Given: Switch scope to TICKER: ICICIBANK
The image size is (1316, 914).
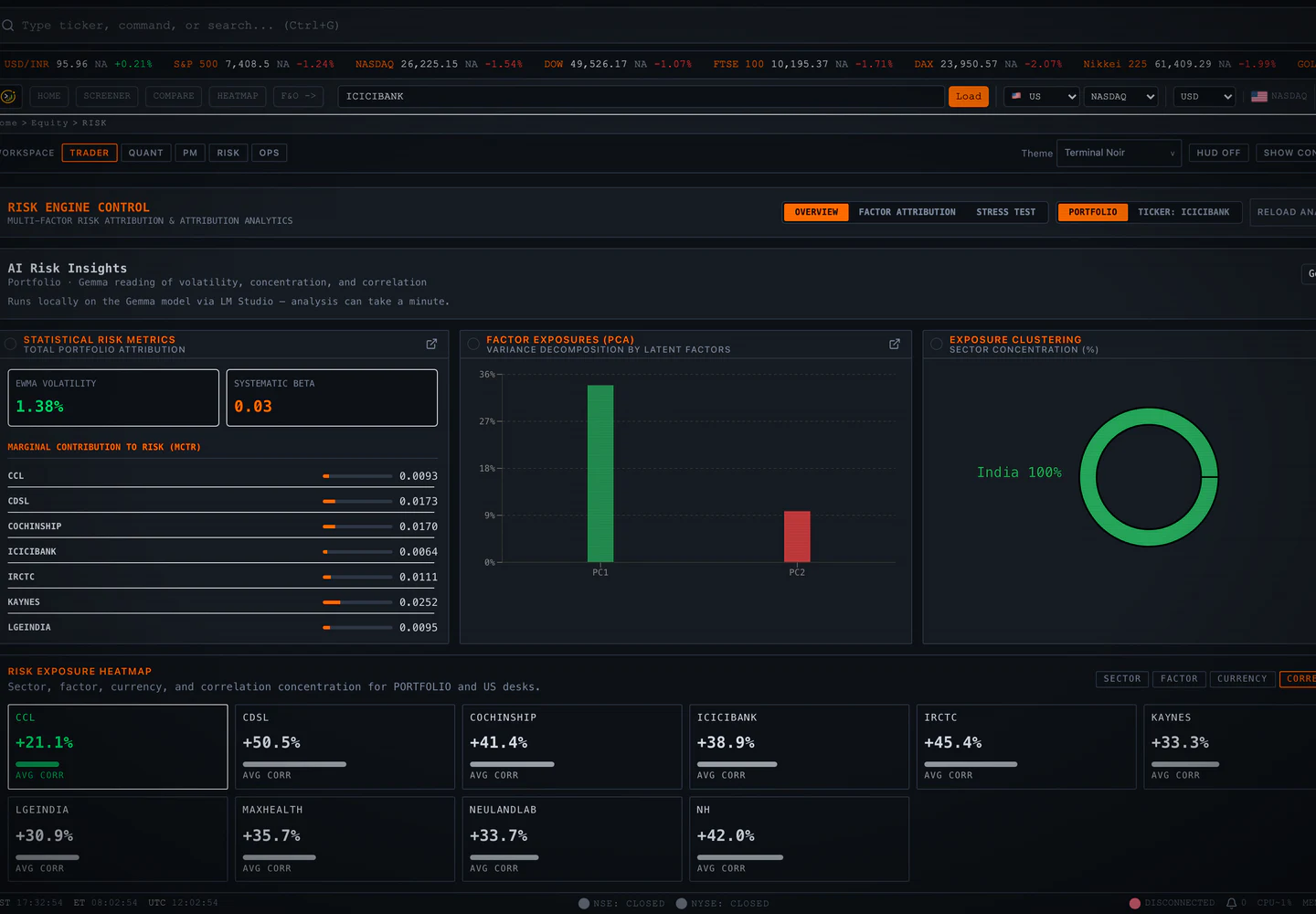Looking at the screenshot, I should click(1183, 212).
